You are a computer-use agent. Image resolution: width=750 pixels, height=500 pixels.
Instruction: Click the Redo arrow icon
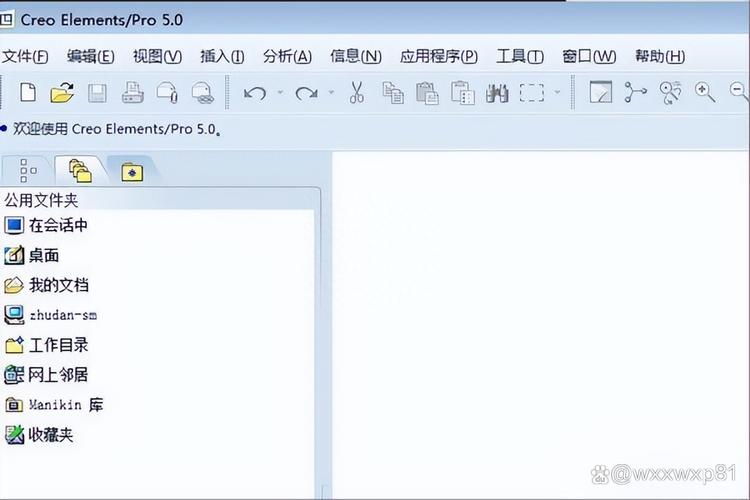(x=306, y=93)
